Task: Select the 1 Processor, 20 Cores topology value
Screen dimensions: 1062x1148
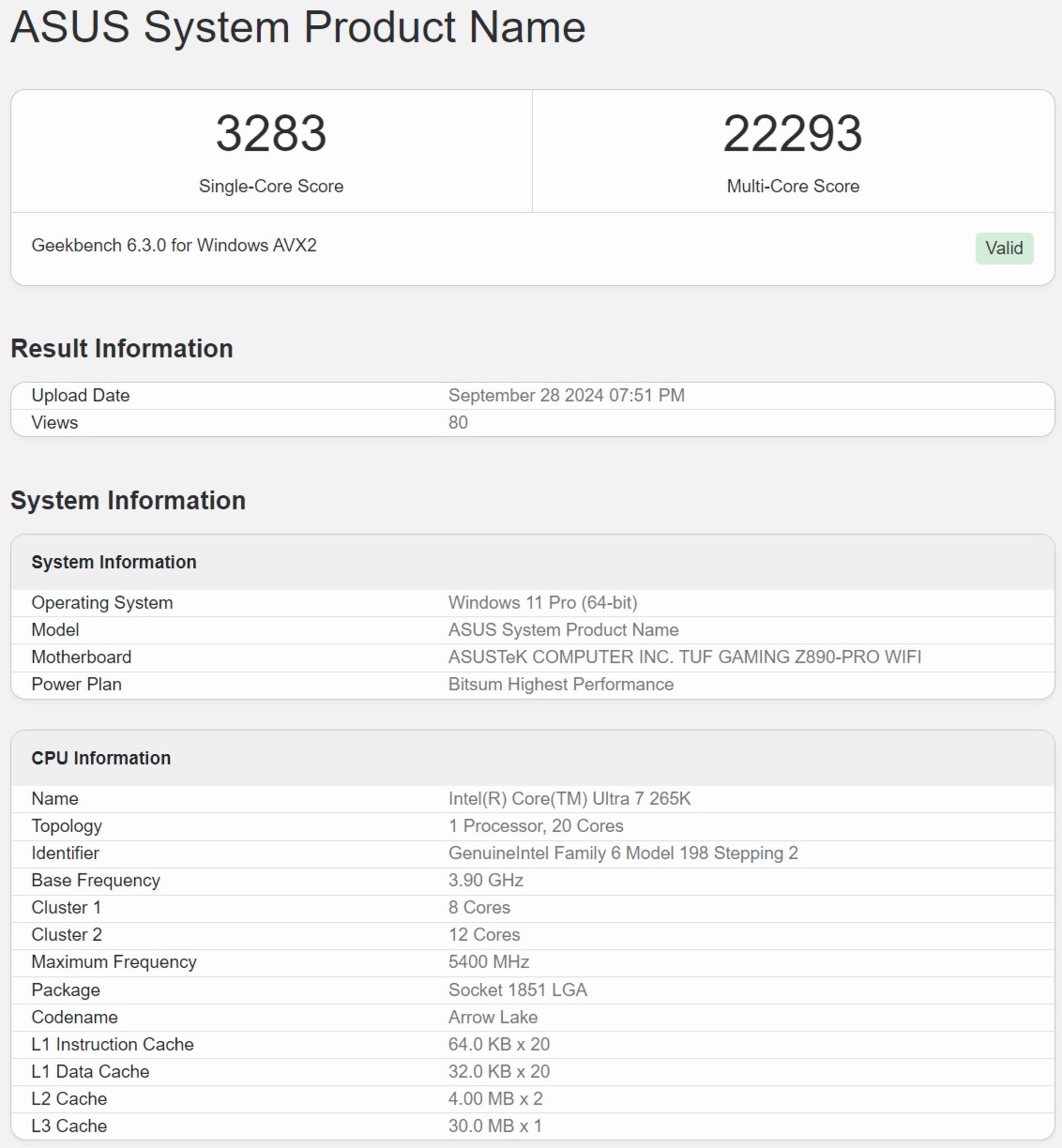Action: click(535, 826)
